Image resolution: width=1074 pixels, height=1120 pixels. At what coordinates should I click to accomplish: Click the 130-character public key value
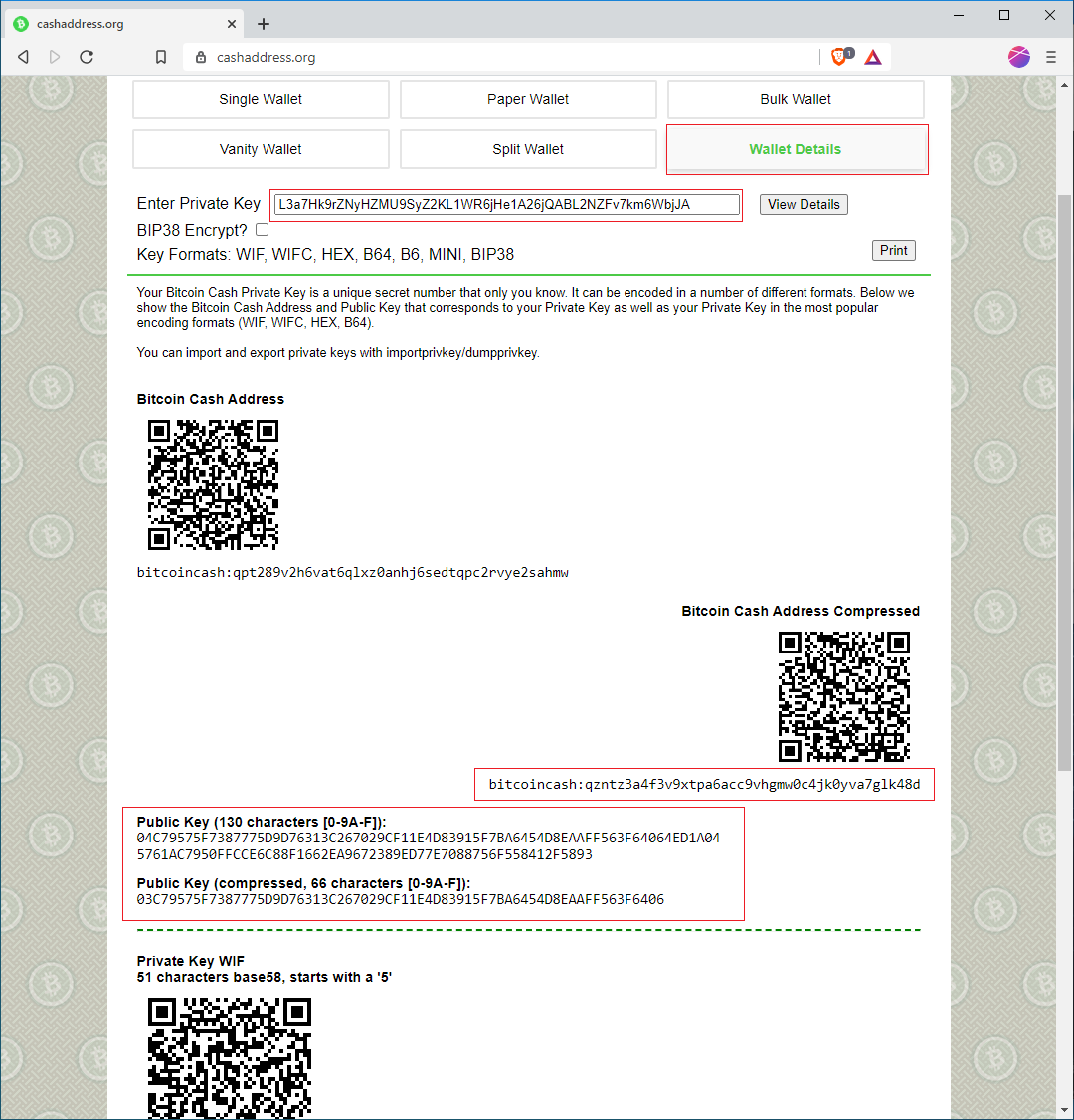(429, 845)
